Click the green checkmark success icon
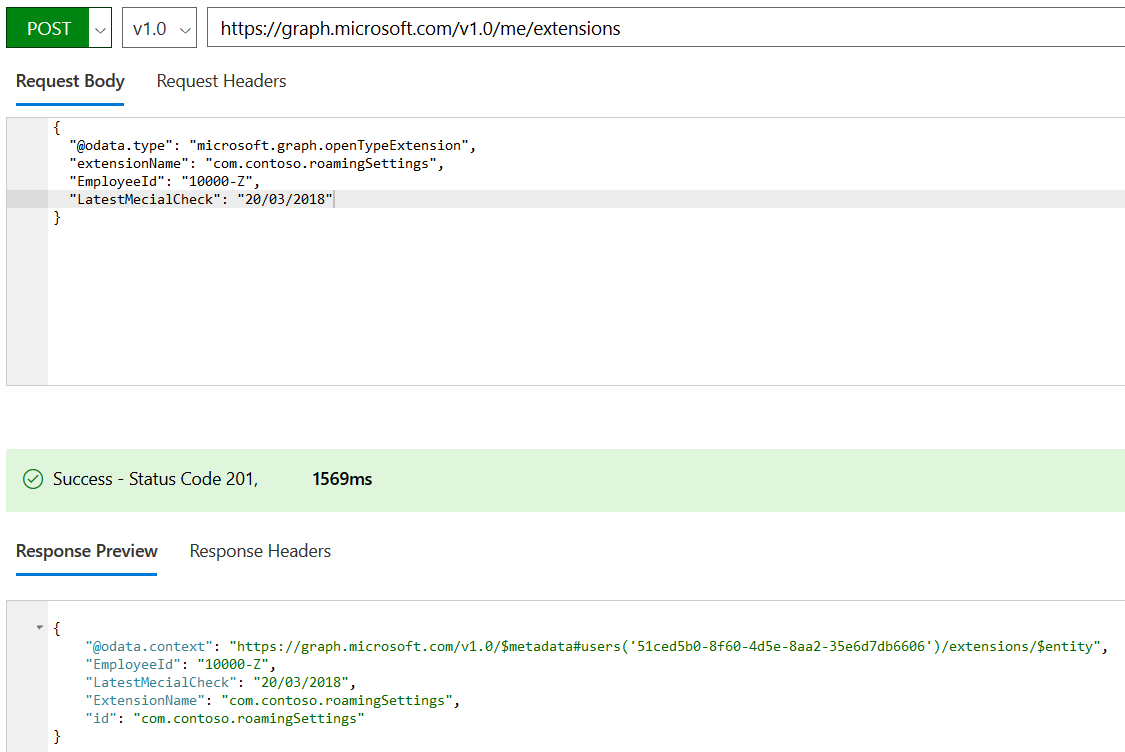Screen dimensions: 1125x752 [x=33, y=478]
